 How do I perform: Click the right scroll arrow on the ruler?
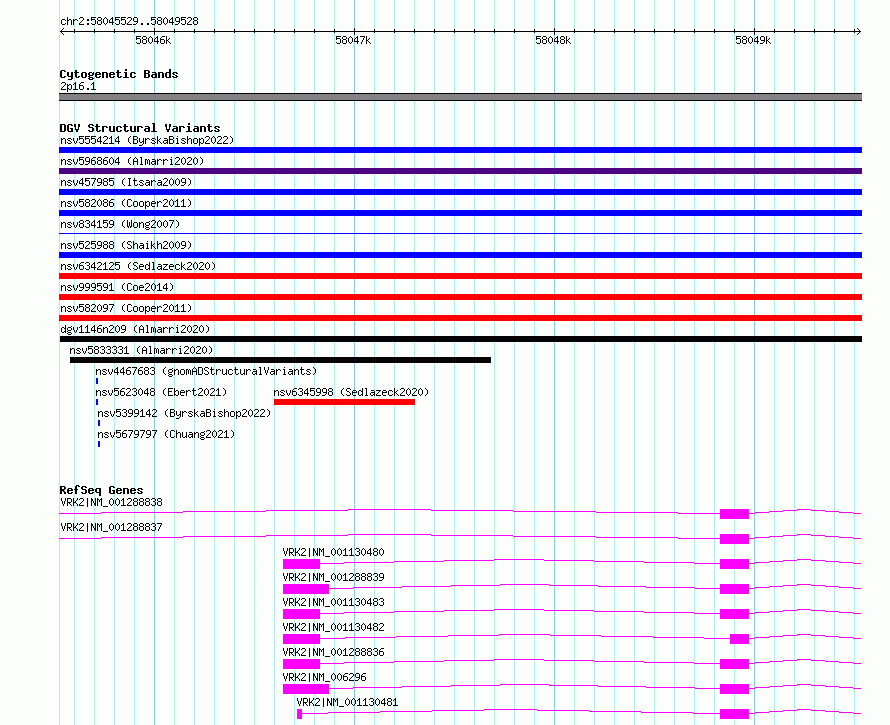coord(858,32)
